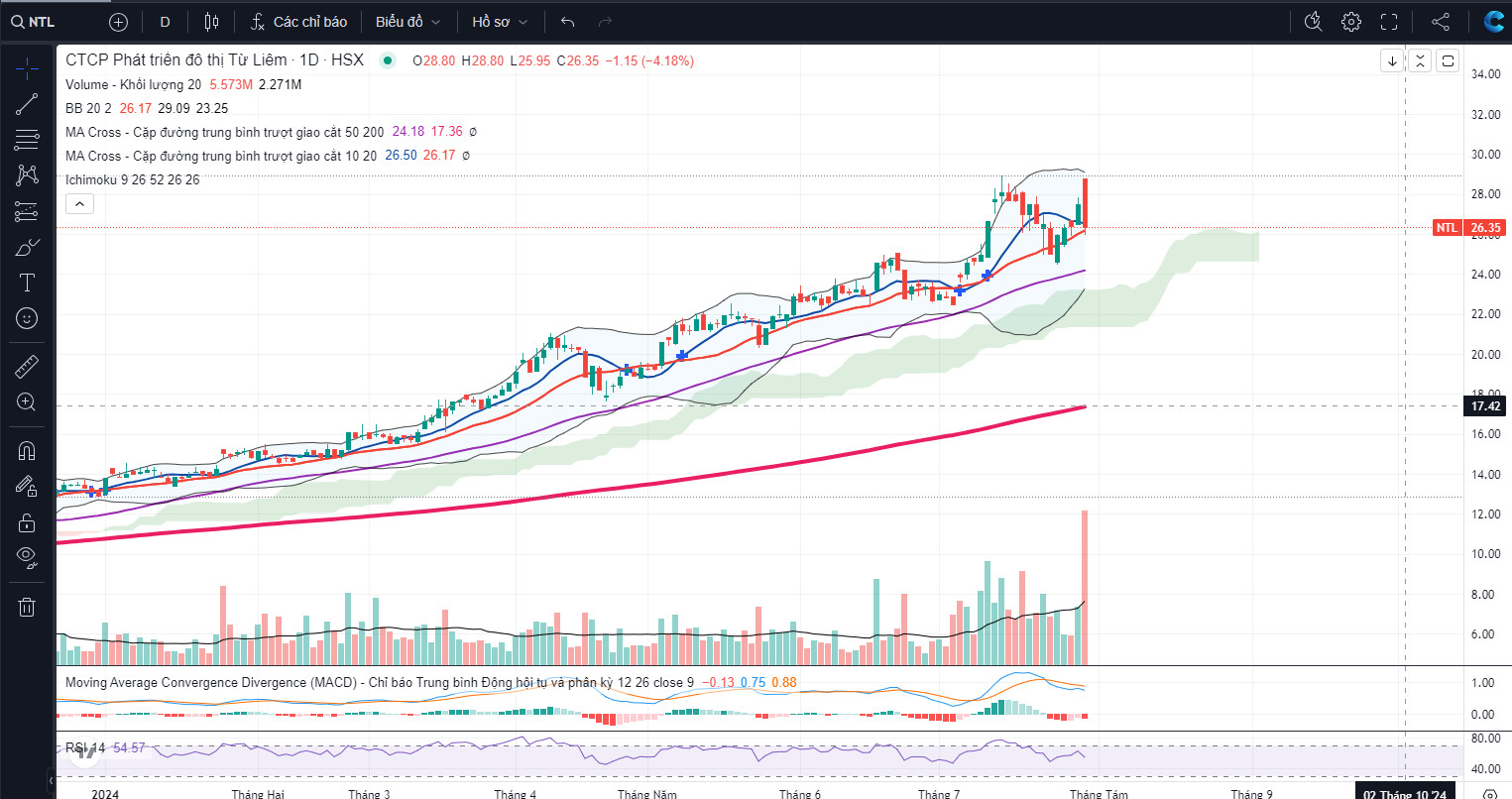Click the 5.573M volume value
1512x799 pixels.
coord(231,84)
